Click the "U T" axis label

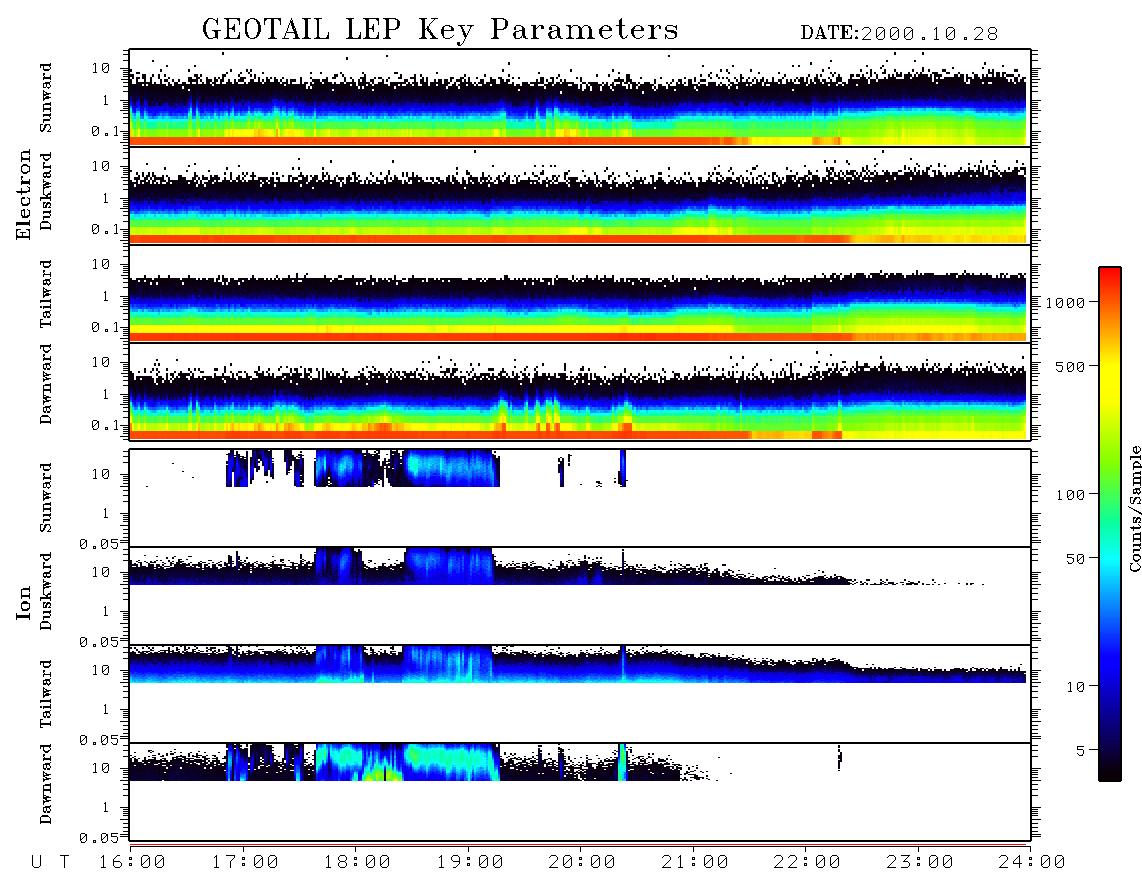[x=50, y=863]
